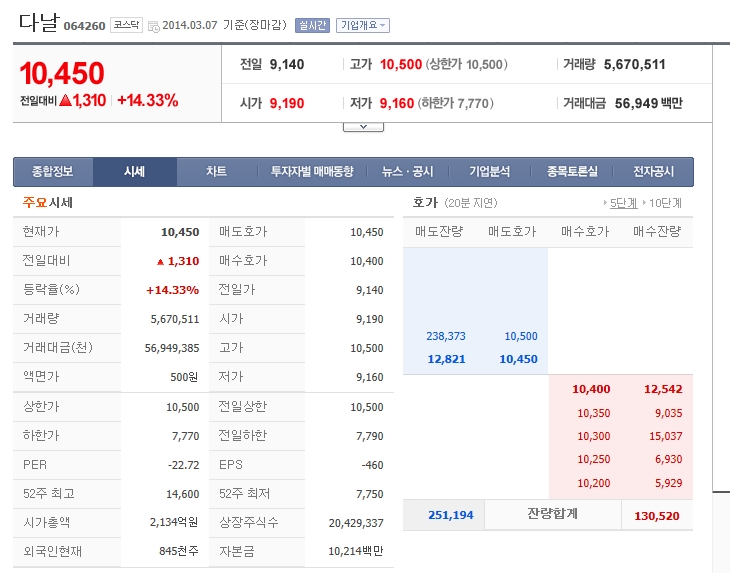Click the 전일 value 9,140 in the header
This screenshot has height=573, width=730.
(x=287, y=64)
